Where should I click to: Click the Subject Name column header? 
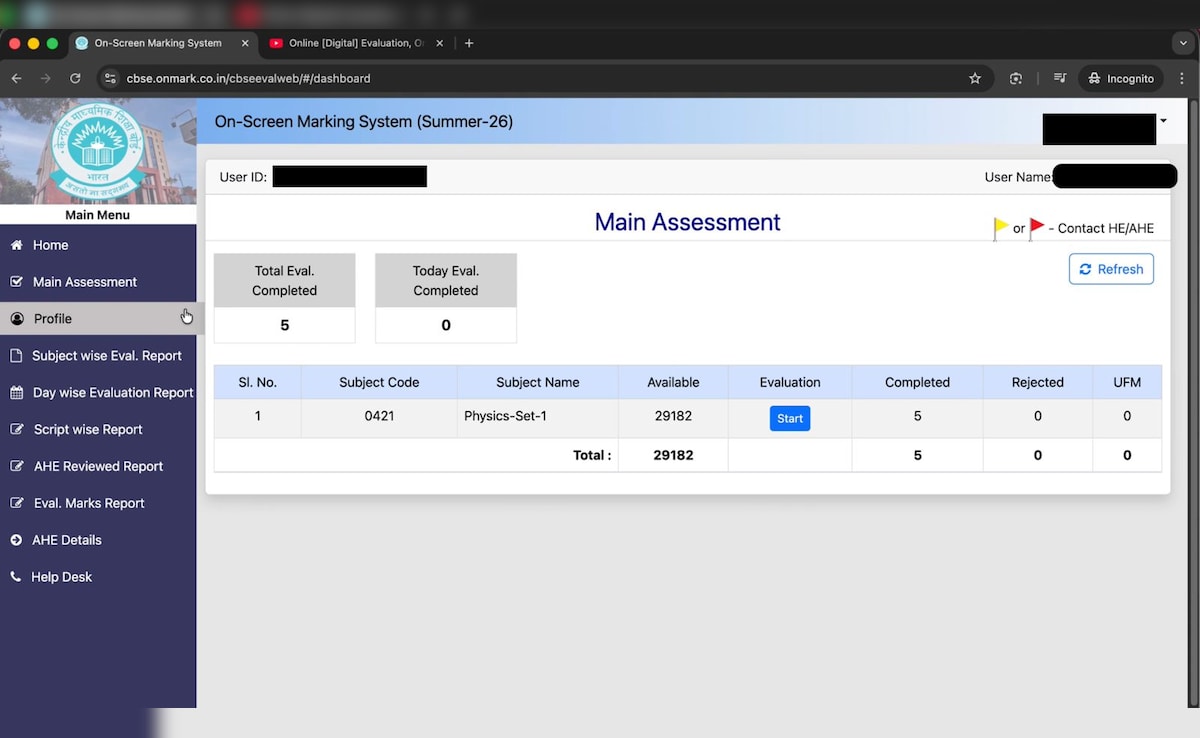coord(538,382)
